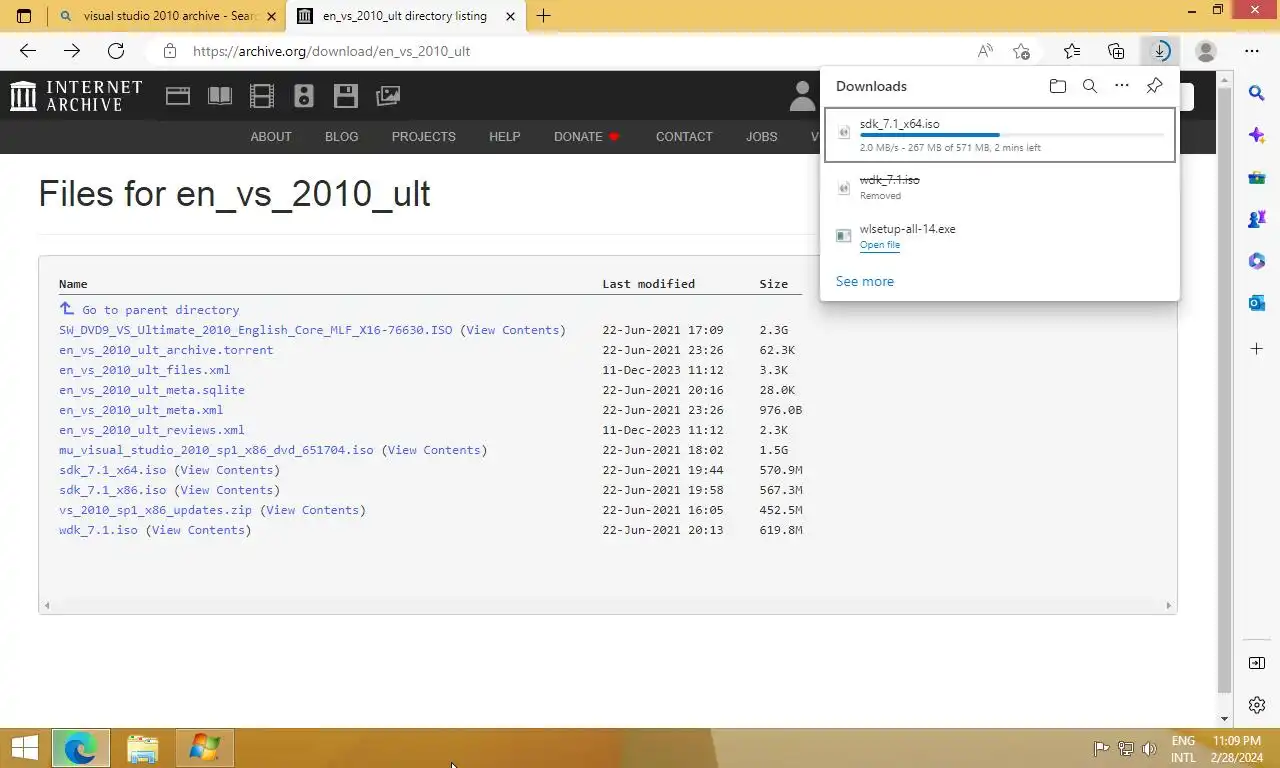
Task: Open DONATE in Internet Archive nav
Action: click(586, 137)
